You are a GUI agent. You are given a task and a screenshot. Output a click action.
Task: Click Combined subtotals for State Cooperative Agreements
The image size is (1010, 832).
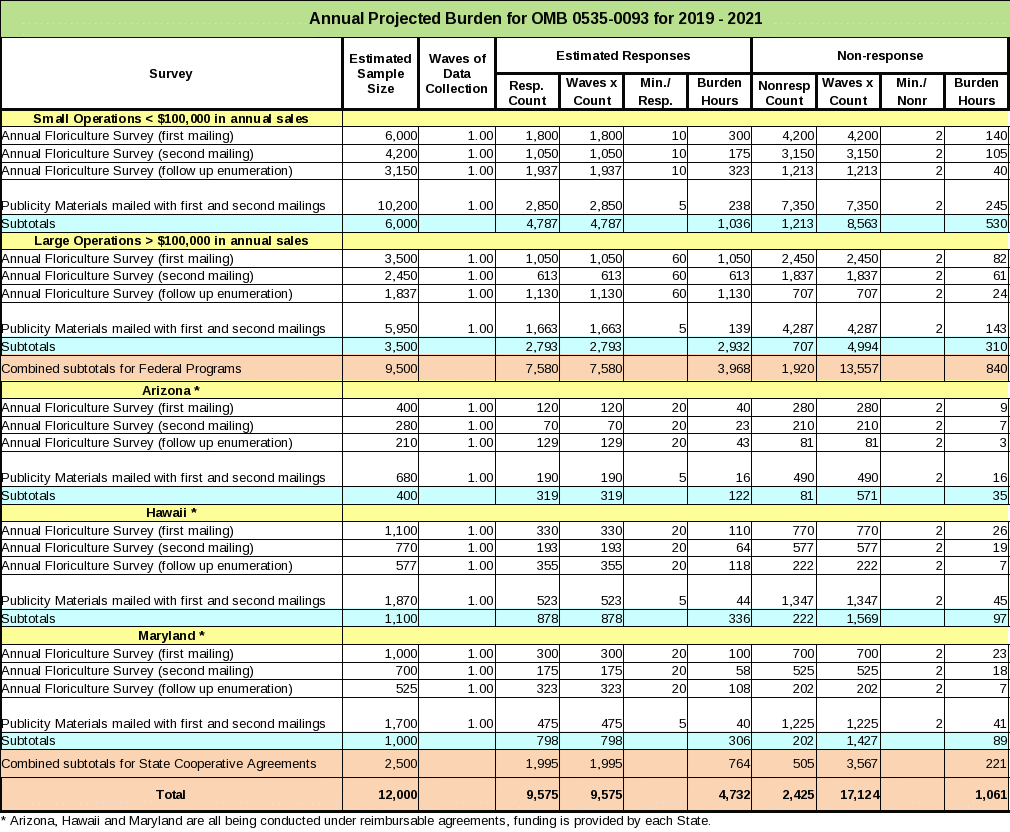pyautogui.click(x=159, y=764)
